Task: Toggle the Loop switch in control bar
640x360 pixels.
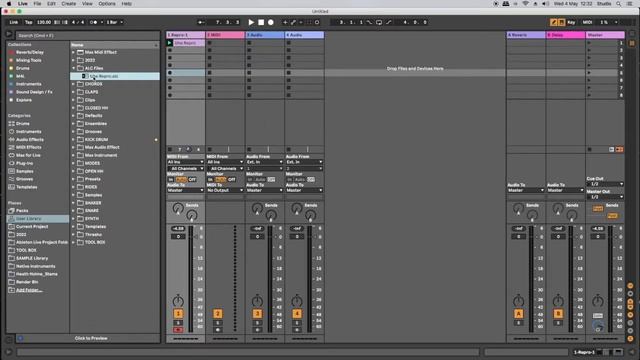Action: [379, 22]
